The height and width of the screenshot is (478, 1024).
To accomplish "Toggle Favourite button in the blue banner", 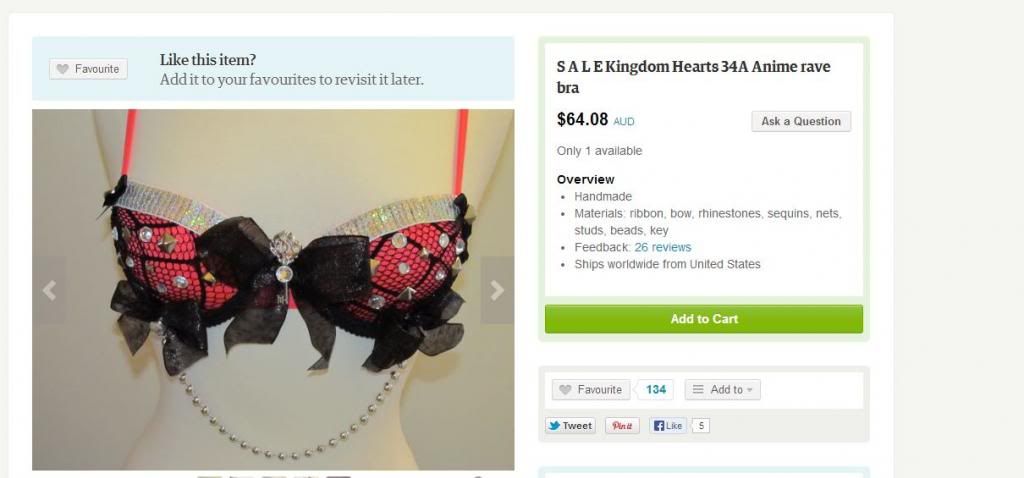I will click(x=88, y=69).
